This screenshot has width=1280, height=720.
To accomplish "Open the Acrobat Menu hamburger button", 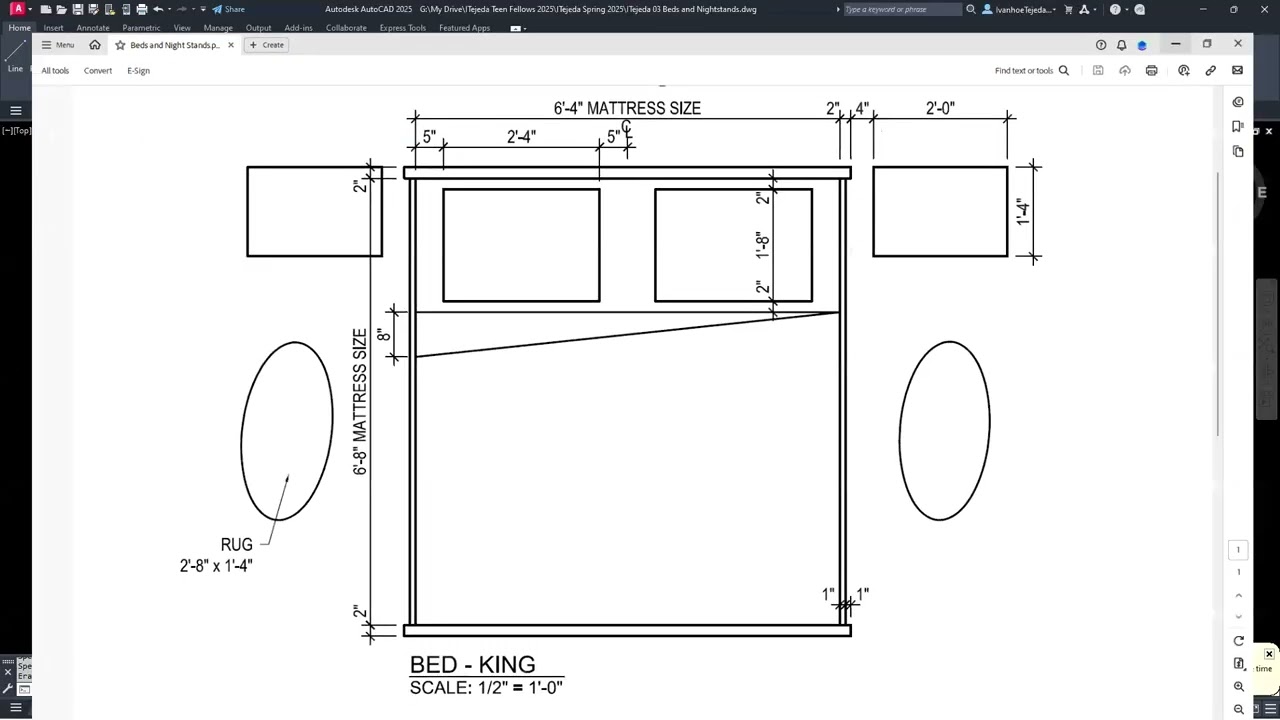I will click(57, 45).
